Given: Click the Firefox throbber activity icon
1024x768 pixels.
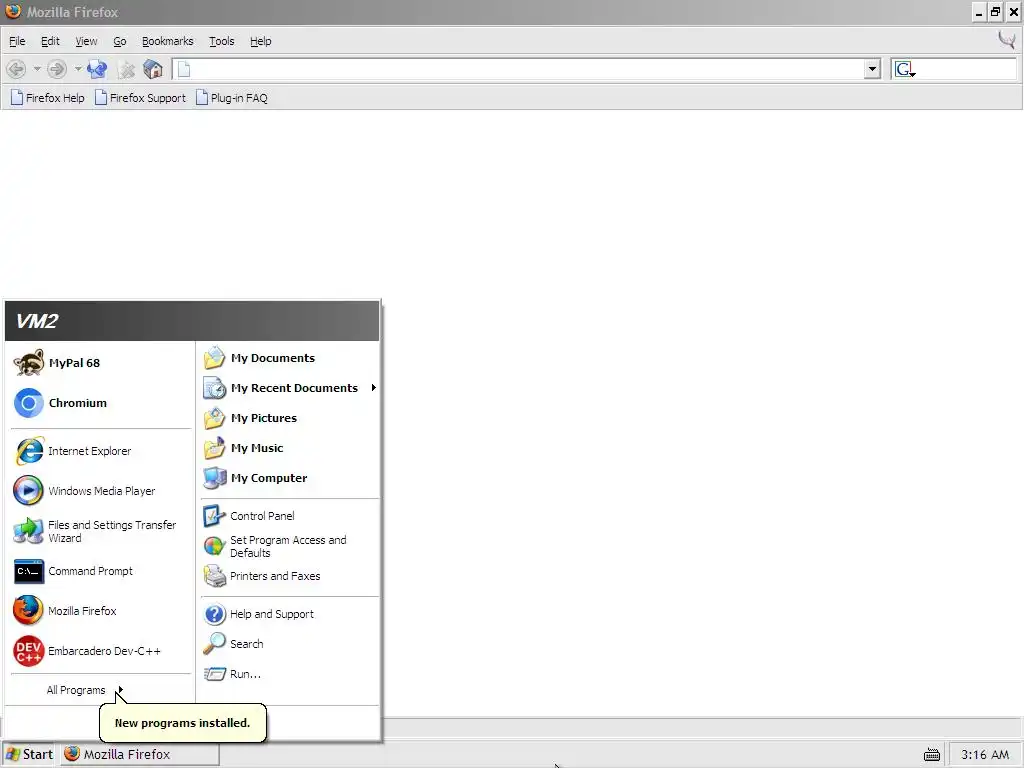Looking at the screenshot, I should [x=1007, y=40].
